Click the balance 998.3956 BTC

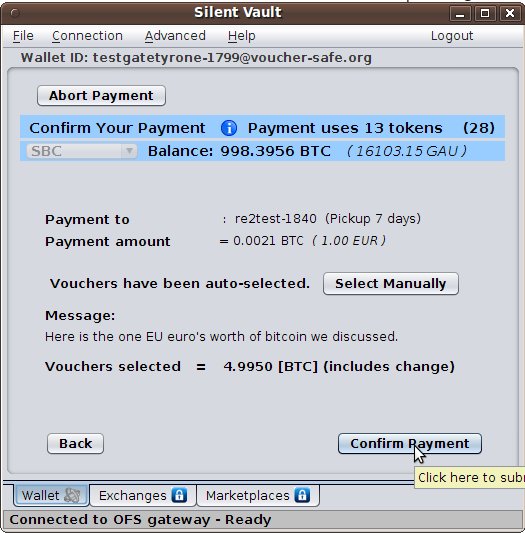pyautogui.click(x=275, y=151)
